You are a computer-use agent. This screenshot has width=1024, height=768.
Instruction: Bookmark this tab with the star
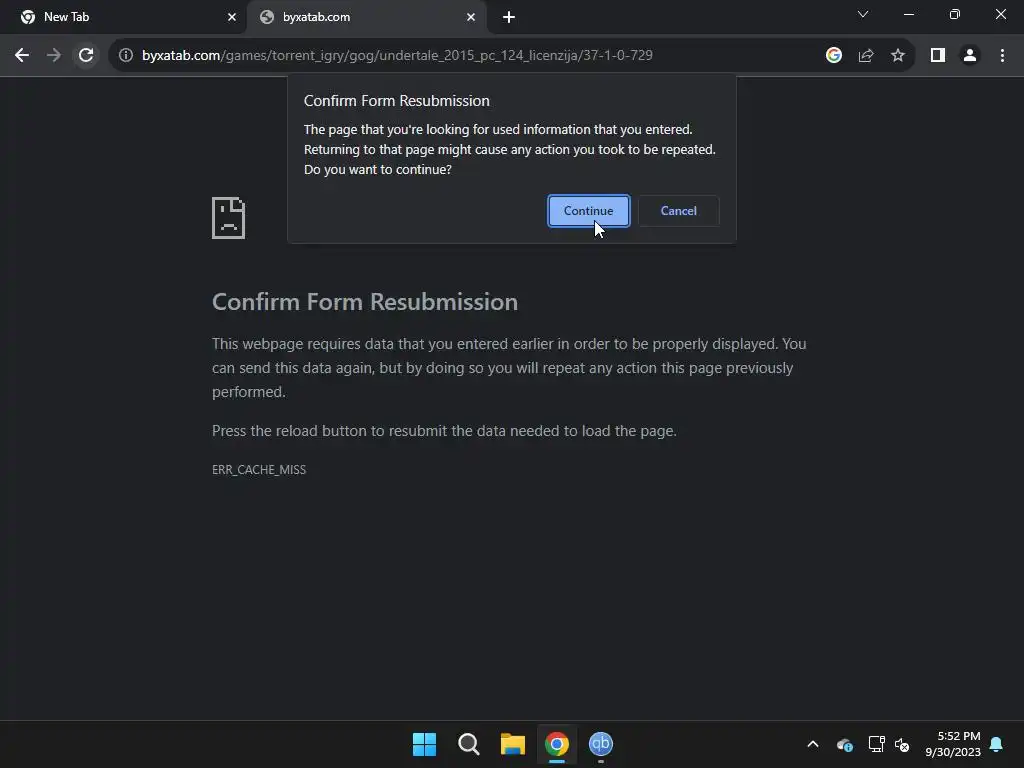[898, 56]
